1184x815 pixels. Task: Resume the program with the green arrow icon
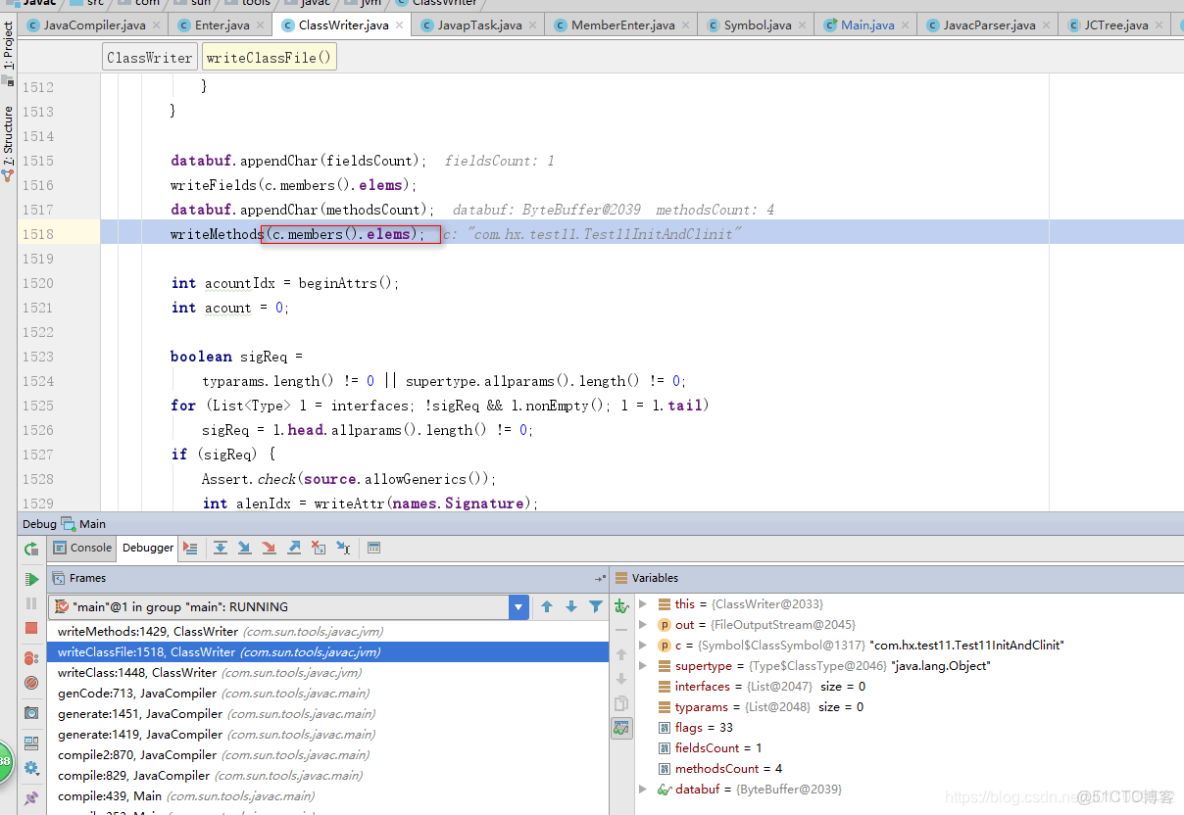point(31,579)
